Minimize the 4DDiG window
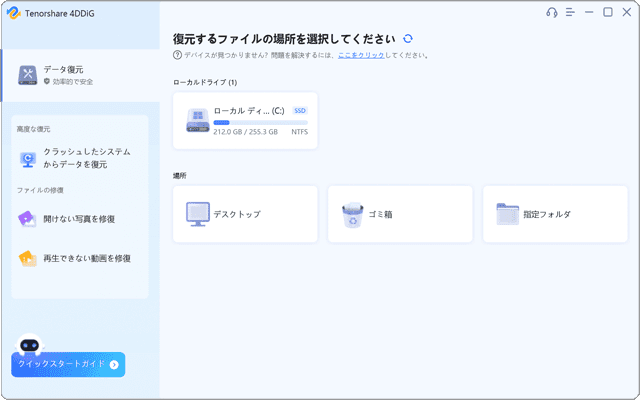 (x=589, y=13)
